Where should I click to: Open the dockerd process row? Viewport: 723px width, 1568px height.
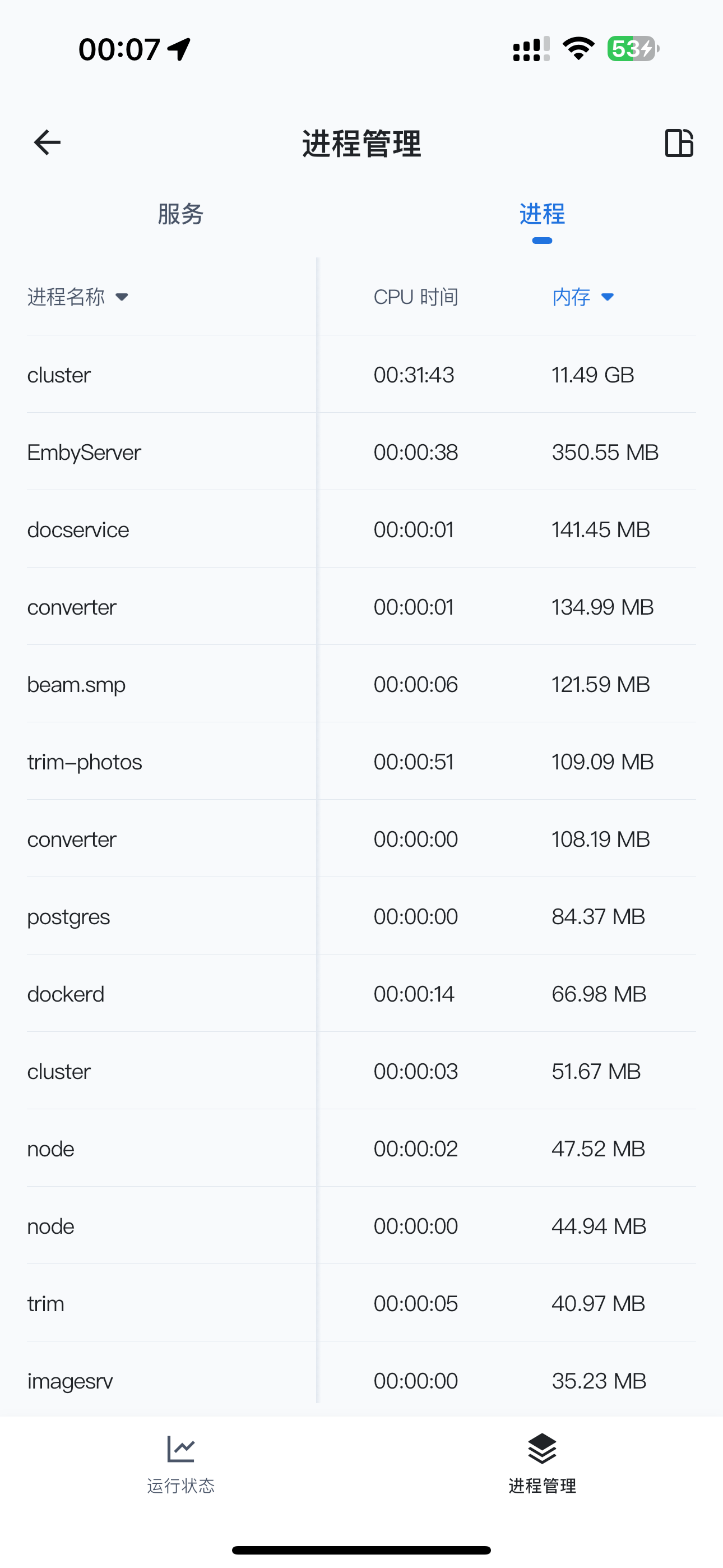pyautogui.click(x=361, y=993)
